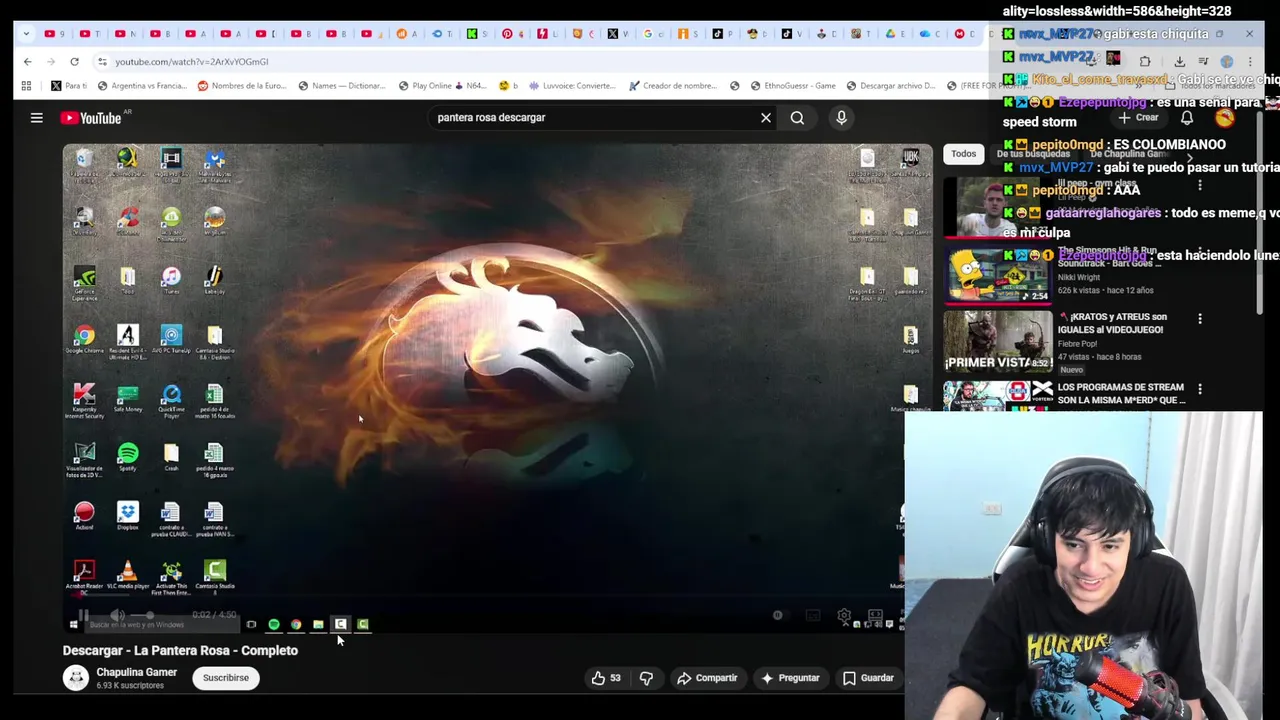
Task: Subscribe with the Suscribirse button
Action: [226, 678]
